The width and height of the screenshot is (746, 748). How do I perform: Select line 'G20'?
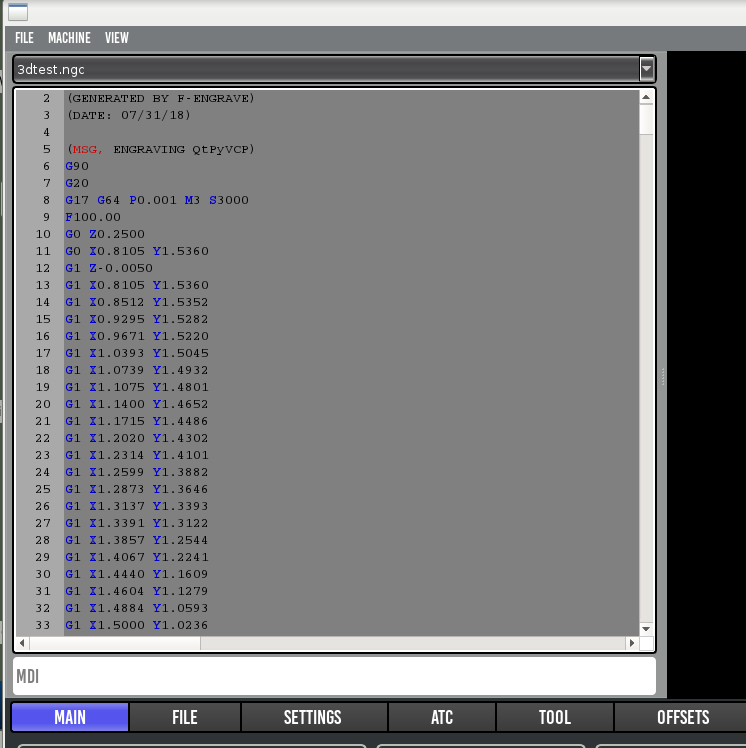click(77, 183)
